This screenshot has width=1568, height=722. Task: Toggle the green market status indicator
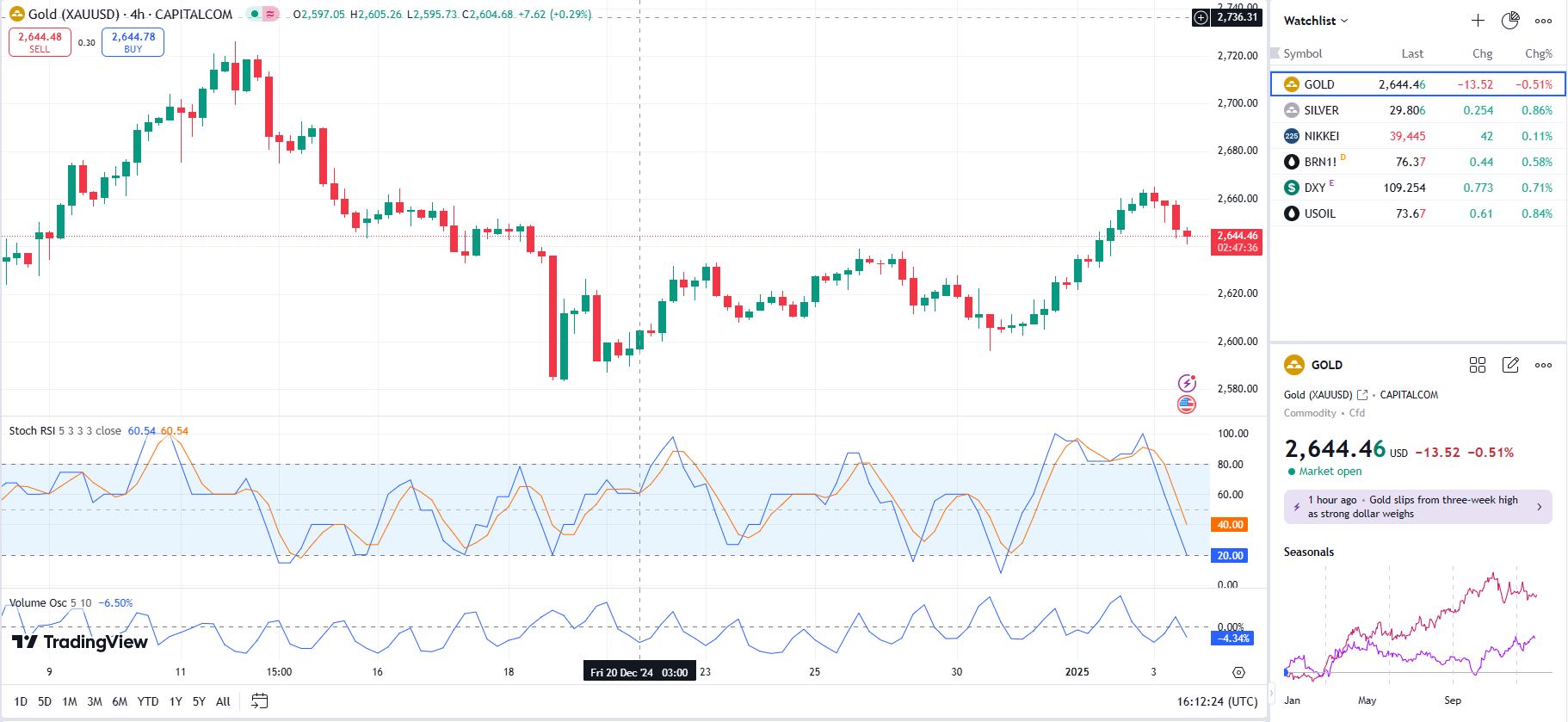pos(255,15)
